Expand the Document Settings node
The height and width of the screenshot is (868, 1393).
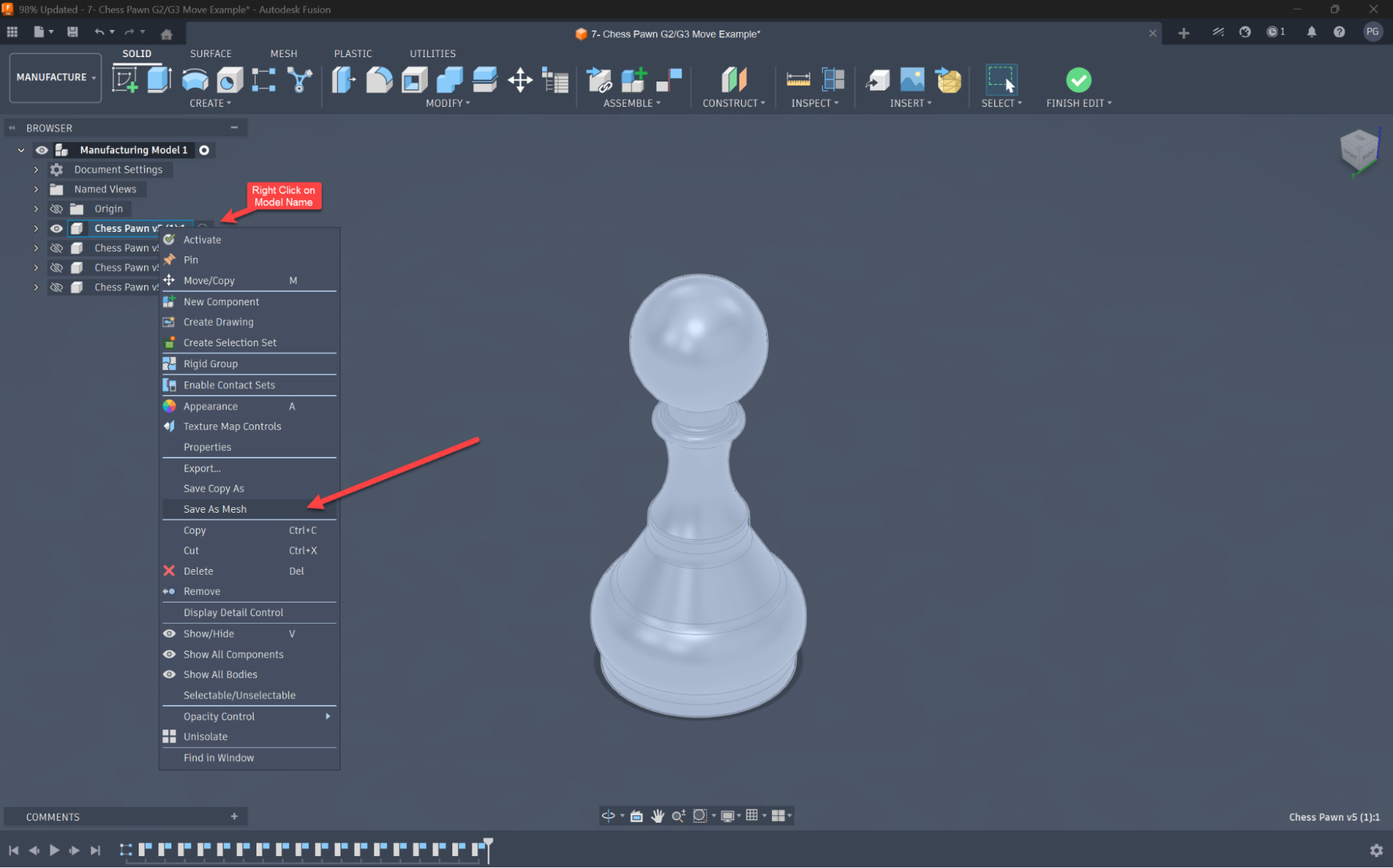coord(36,169)
